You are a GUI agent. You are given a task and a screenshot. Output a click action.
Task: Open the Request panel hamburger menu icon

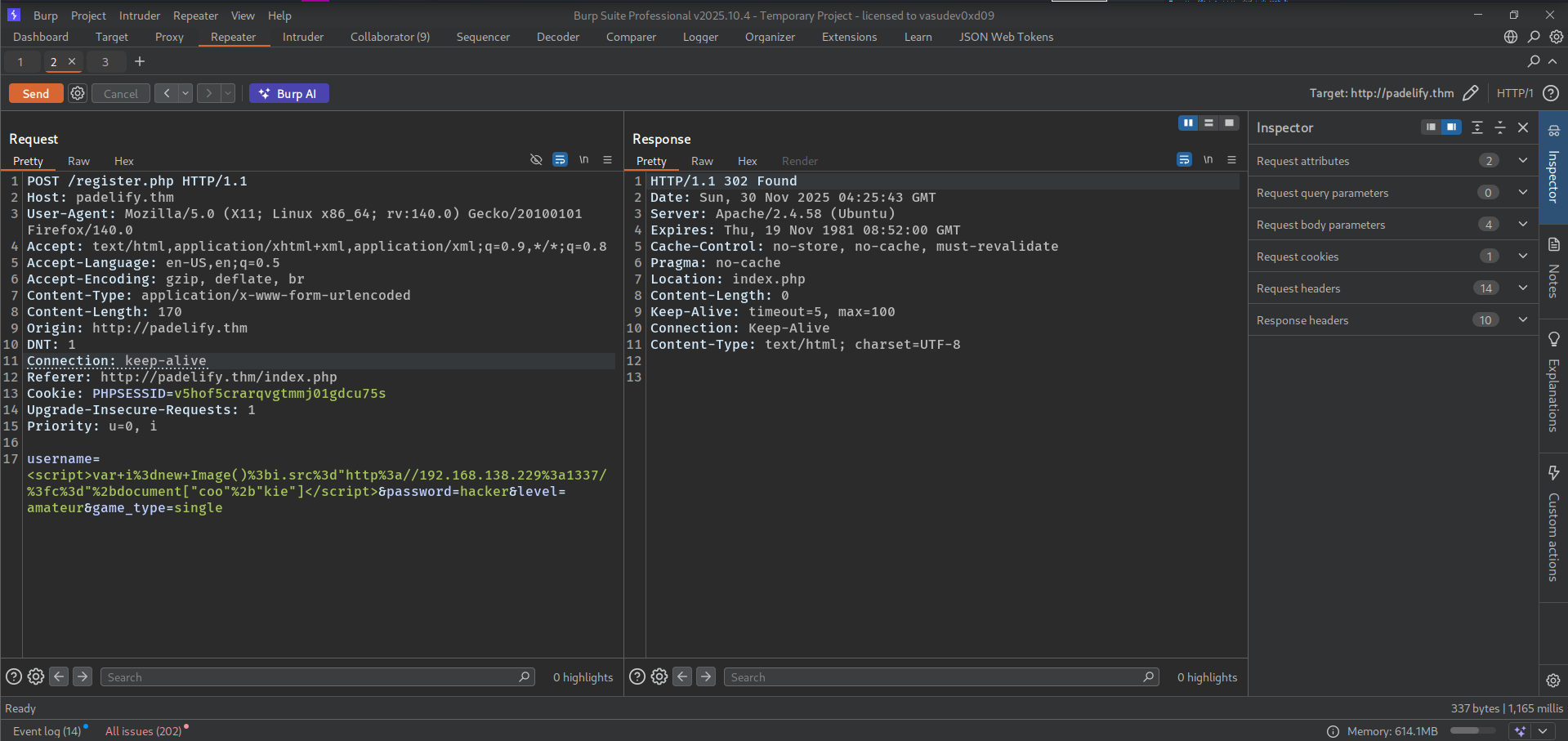607,159
